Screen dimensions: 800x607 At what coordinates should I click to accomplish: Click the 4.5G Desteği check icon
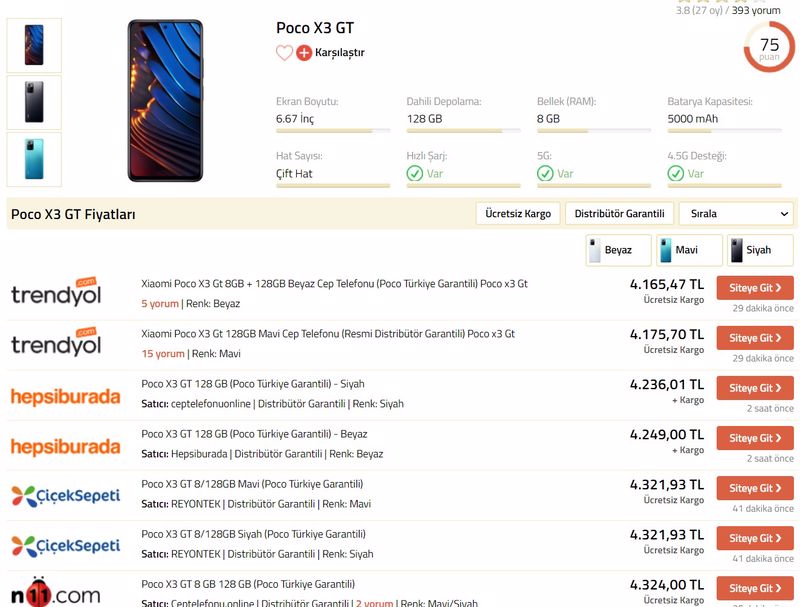coord(676,174)
